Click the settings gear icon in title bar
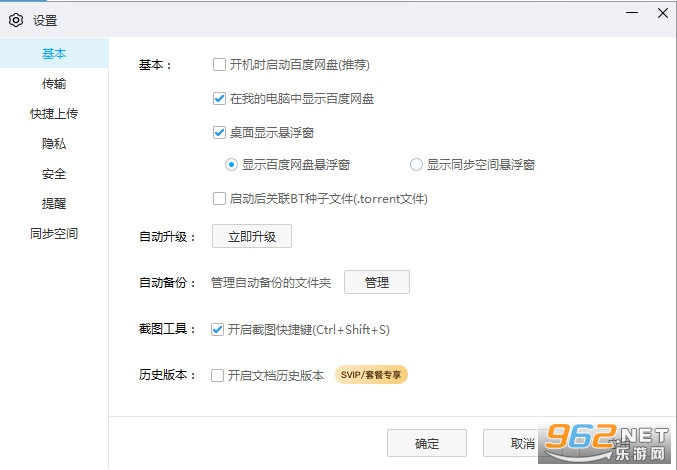The image size is (677, 470). [16, 20]
